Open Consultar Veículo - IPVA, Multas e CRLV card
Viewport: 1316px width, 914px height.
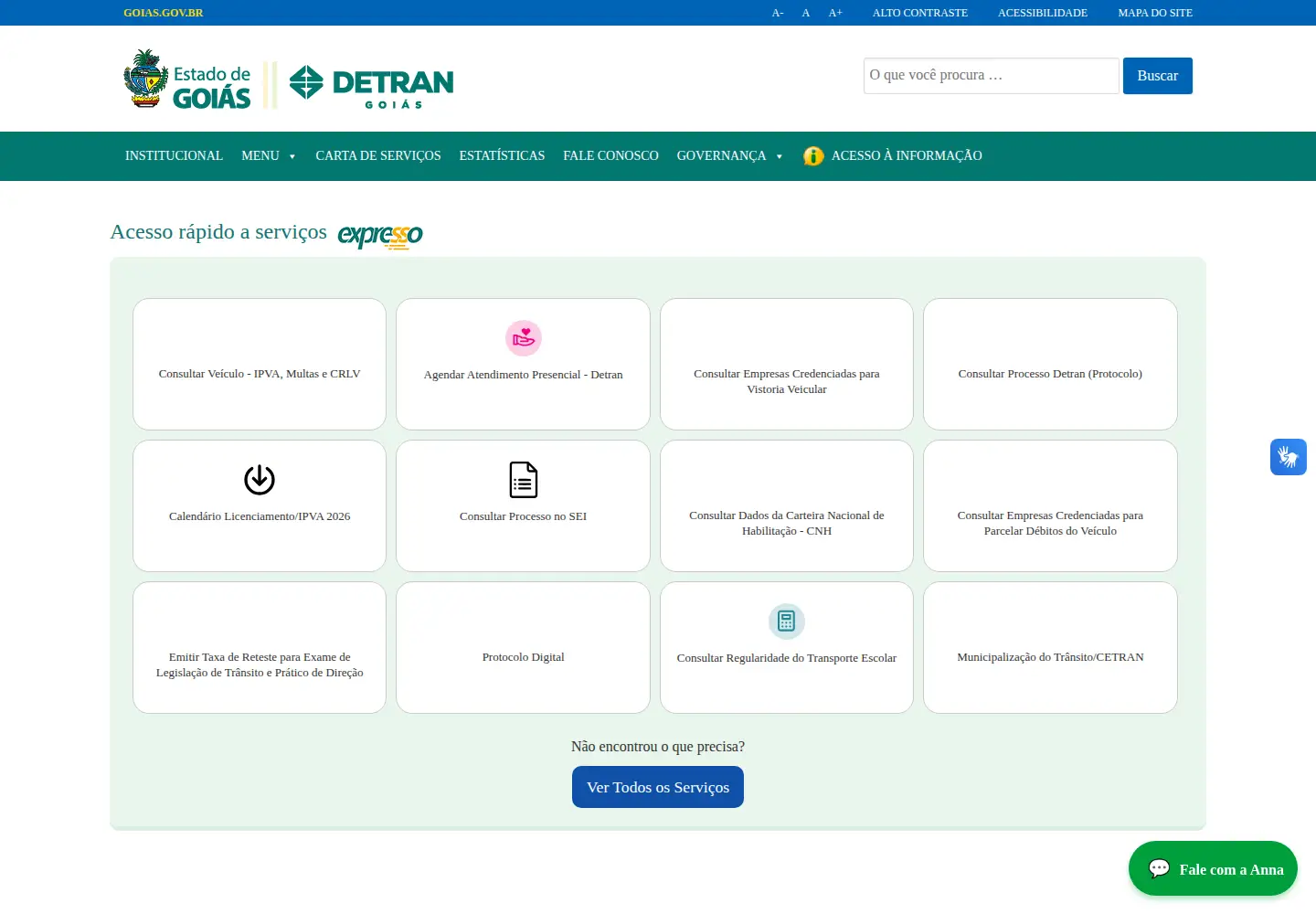[x=260, y=364]
